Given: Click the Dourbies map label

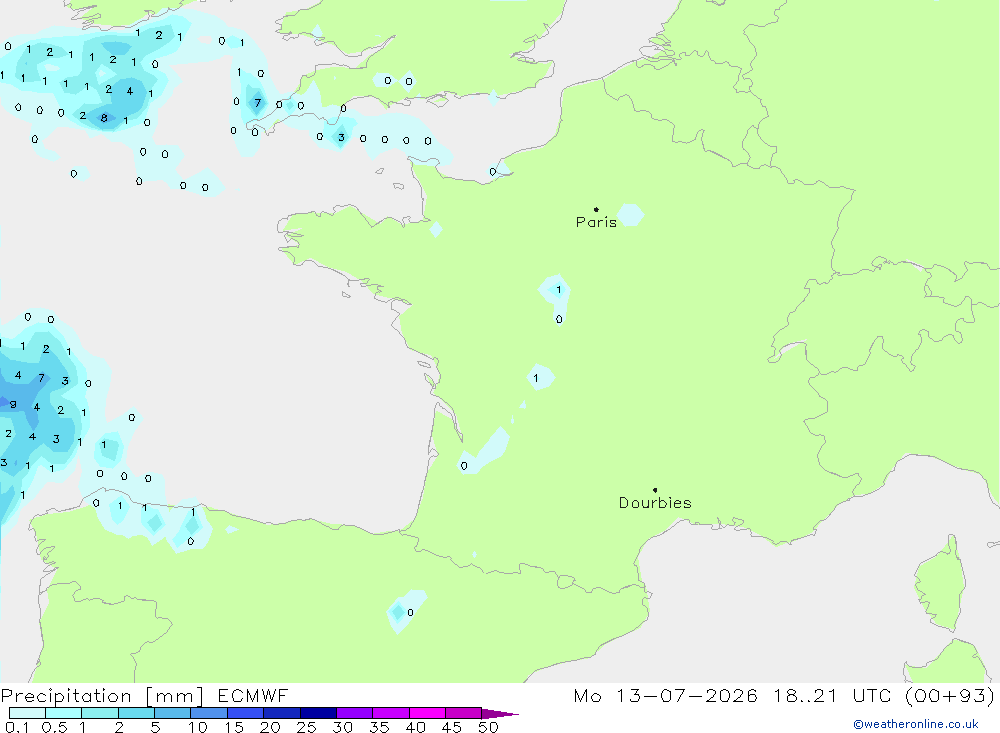Looking at the screenshot, I should (x=655, y=503).
